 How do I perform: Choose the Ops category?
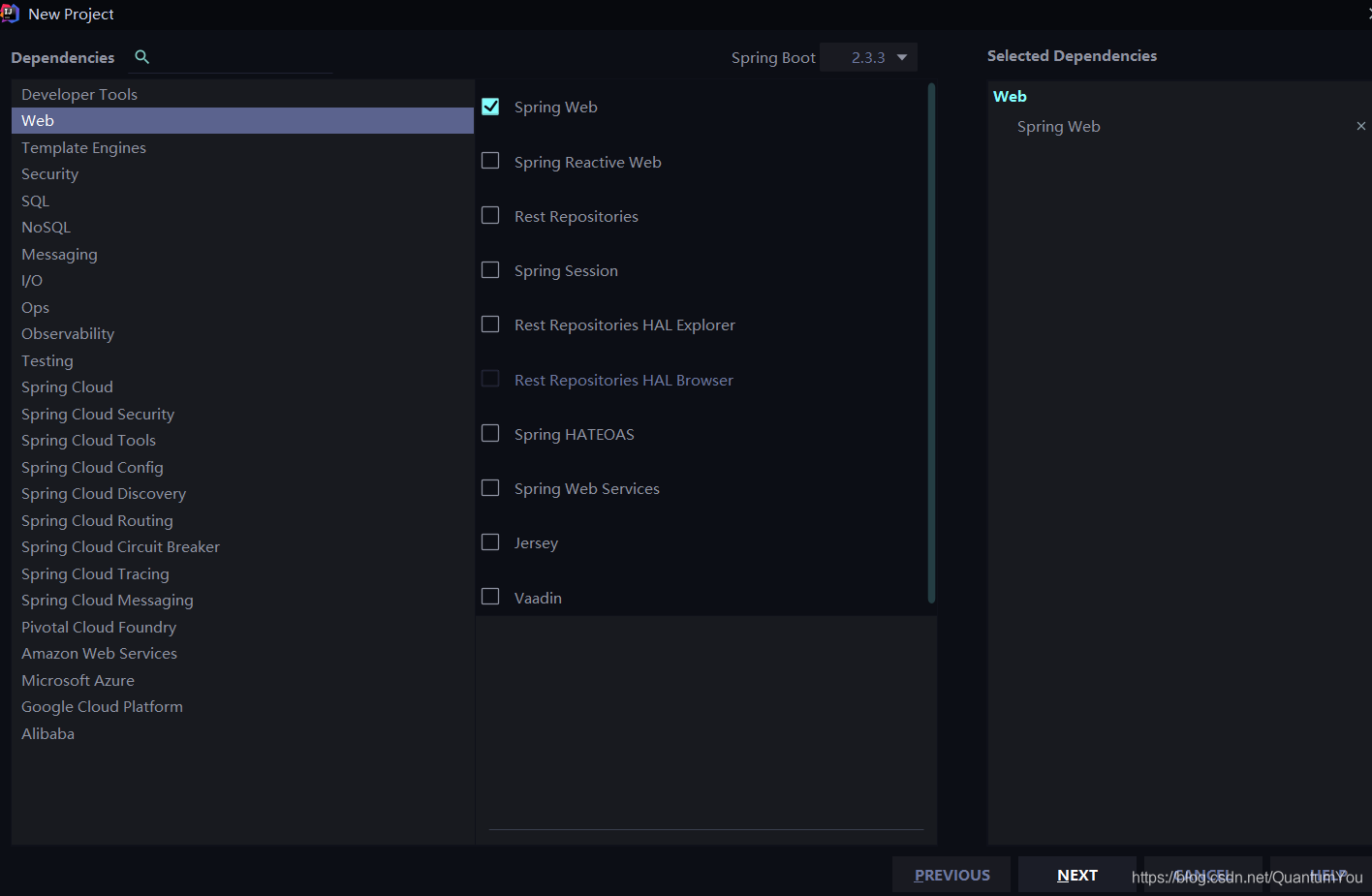click(242, 307)
